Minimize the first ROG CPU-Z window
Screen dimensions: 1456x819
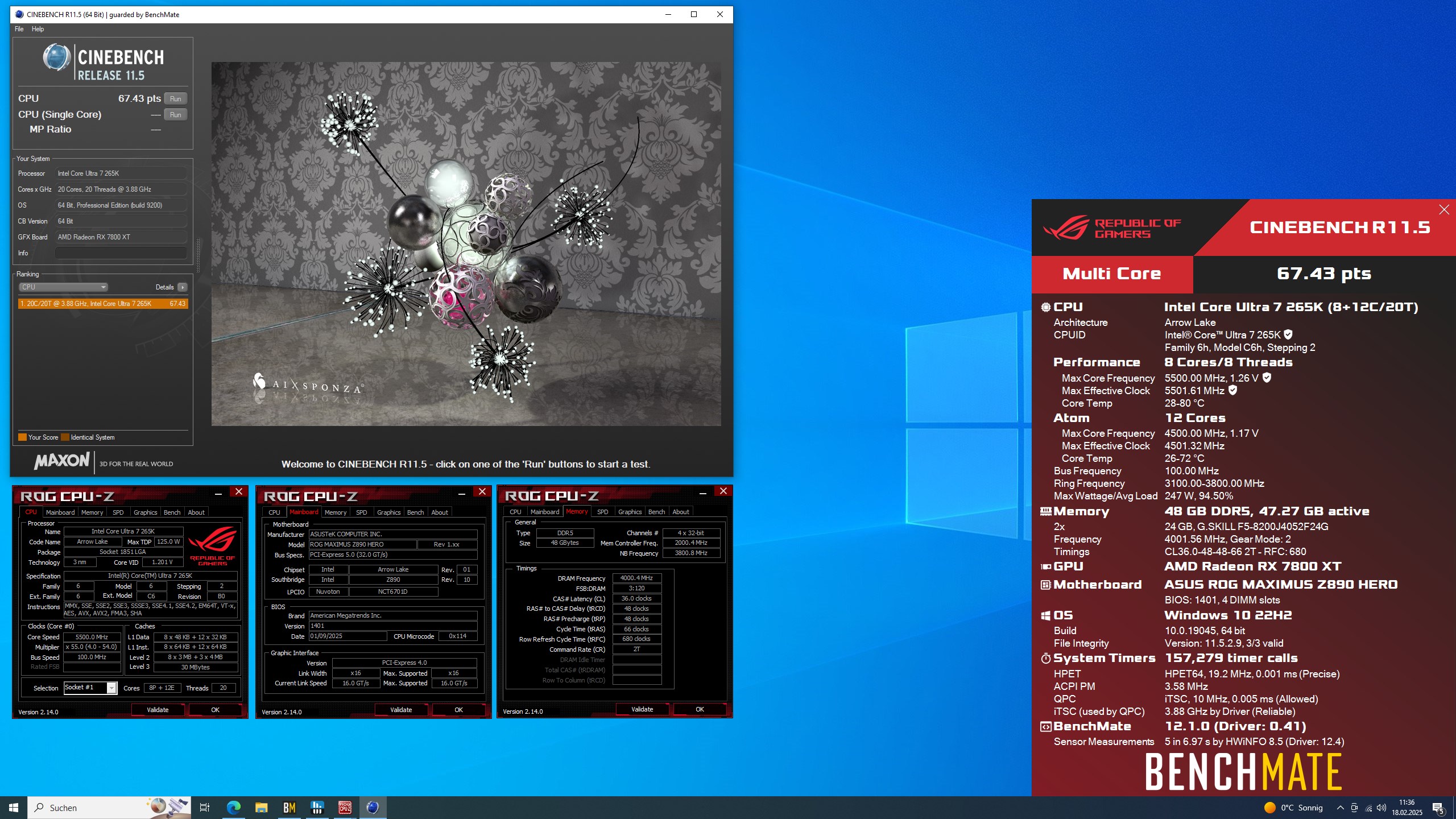point(218,493)
